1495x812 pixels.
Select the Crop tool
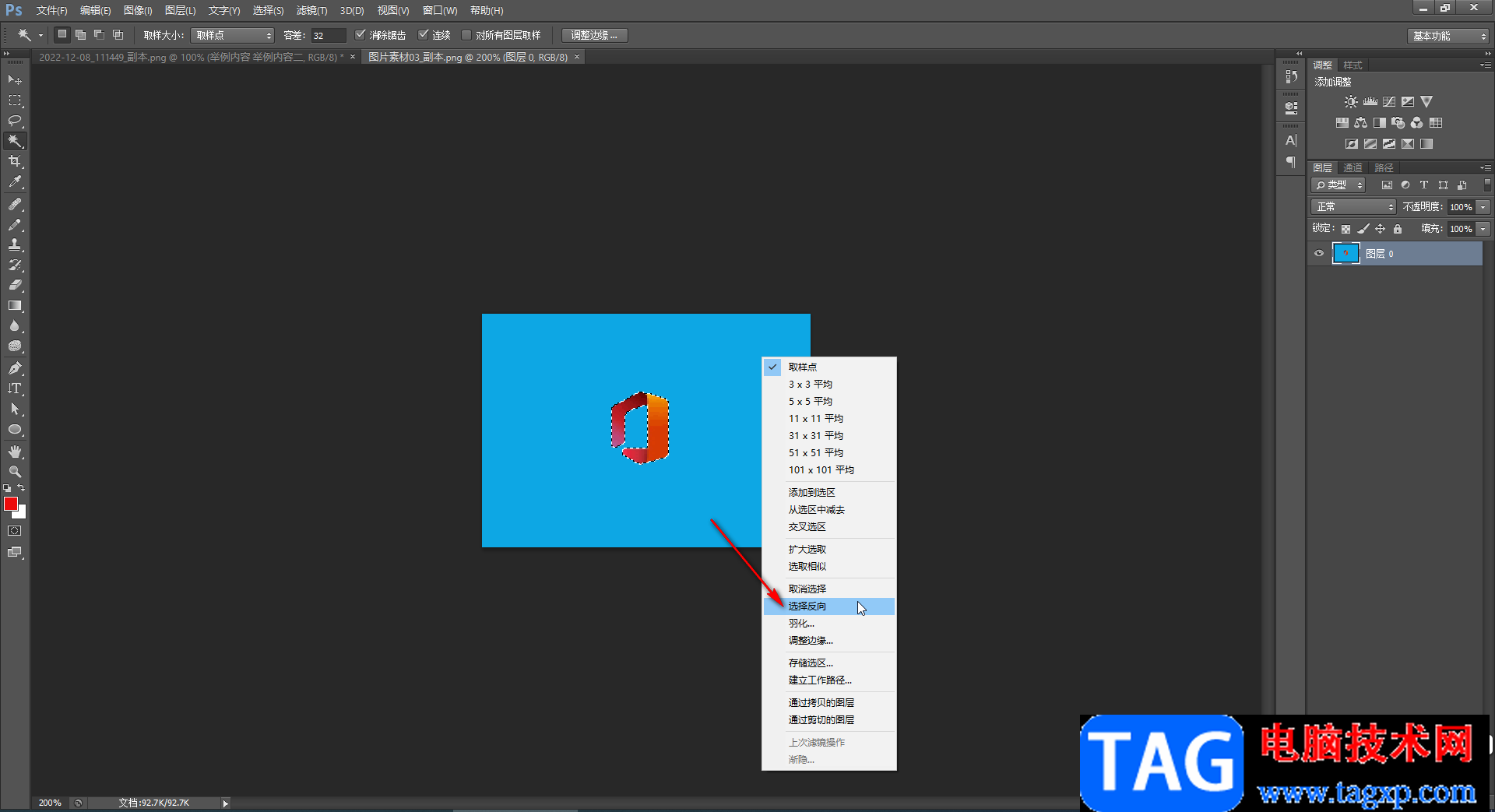pyautogui.click(x=15, y=161)
